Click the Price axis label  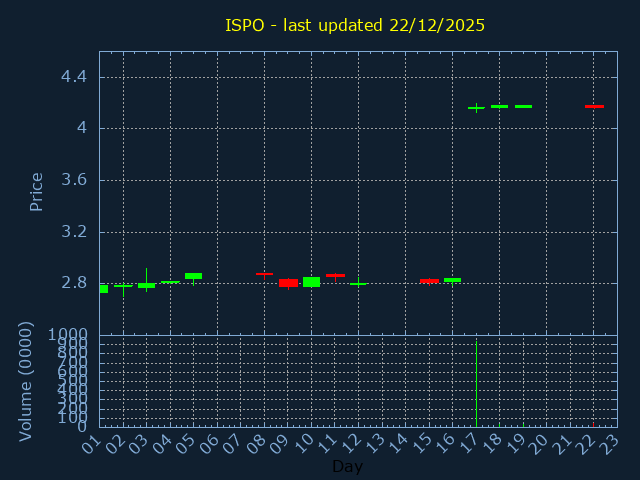(37, 191)
